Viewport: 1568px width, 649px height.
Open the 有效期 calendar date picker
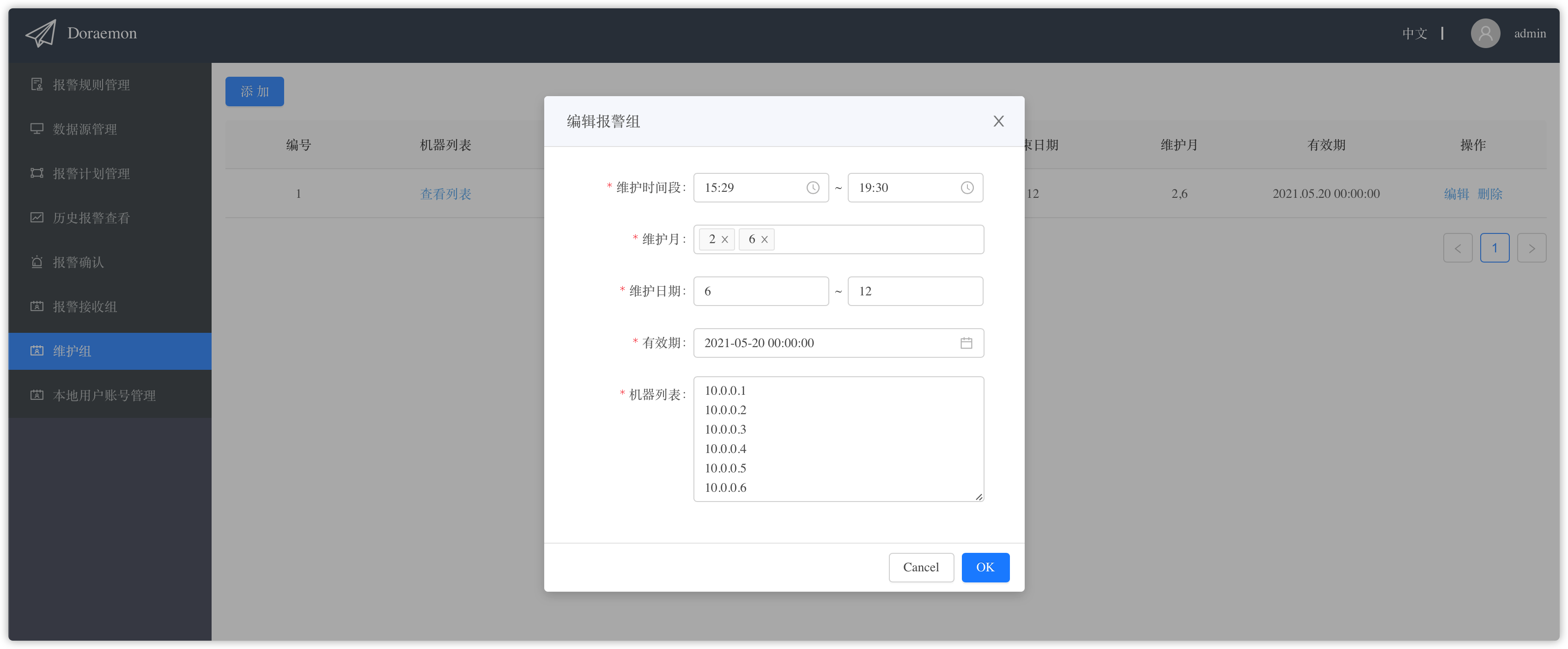tap(966, 343)
